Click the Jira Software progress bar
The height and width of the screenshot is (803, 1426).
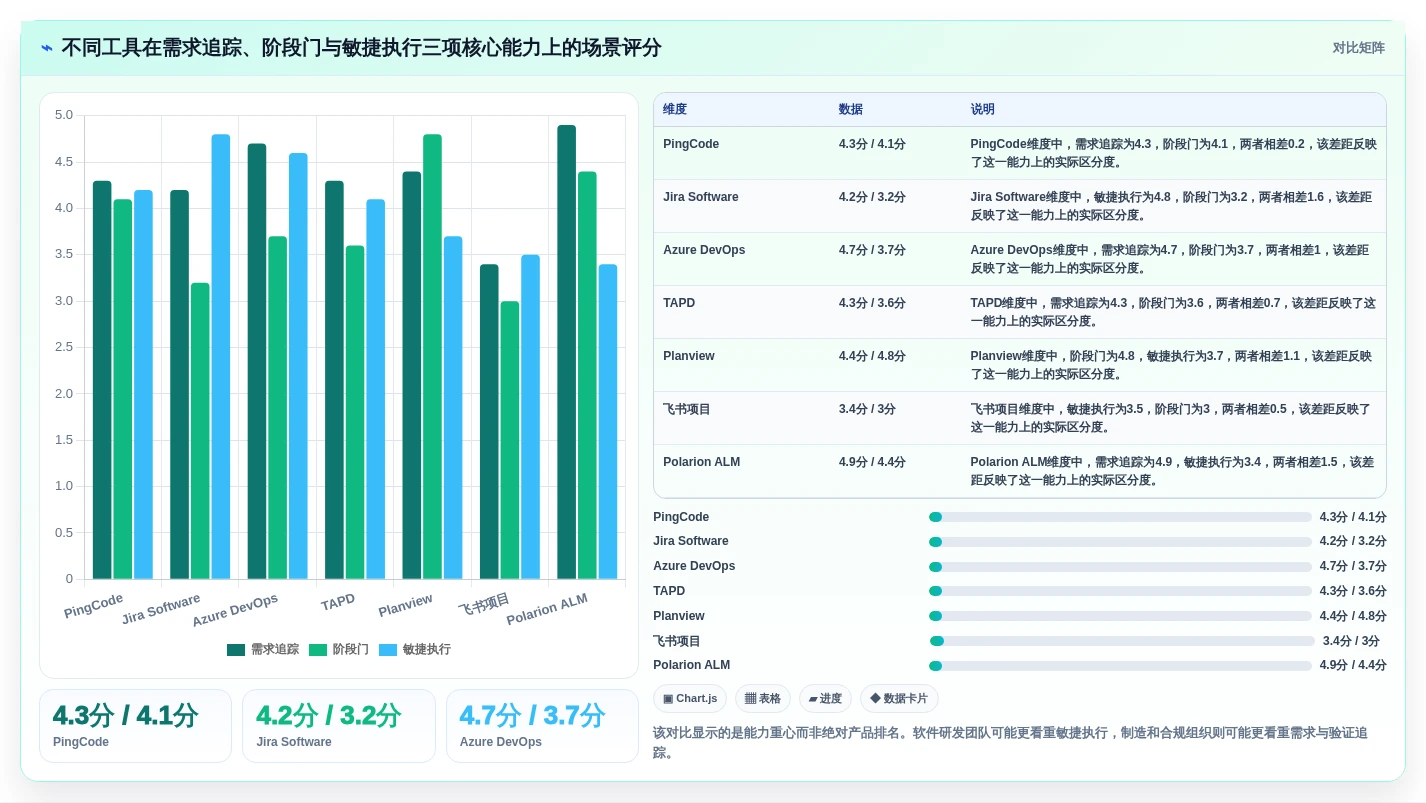1120,542
